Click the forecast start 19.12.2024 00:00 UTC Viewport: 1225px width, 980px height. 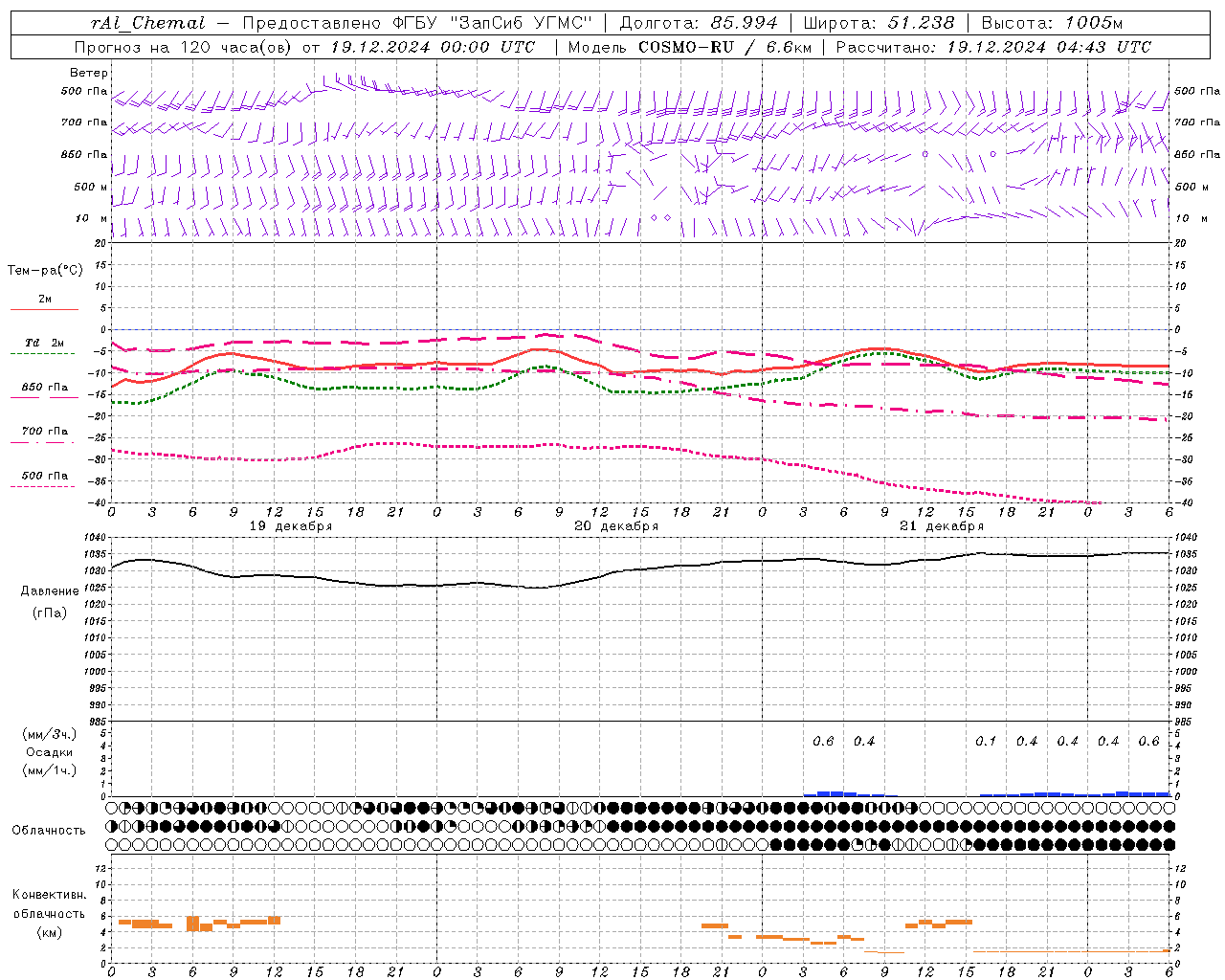tap(433, 47)
